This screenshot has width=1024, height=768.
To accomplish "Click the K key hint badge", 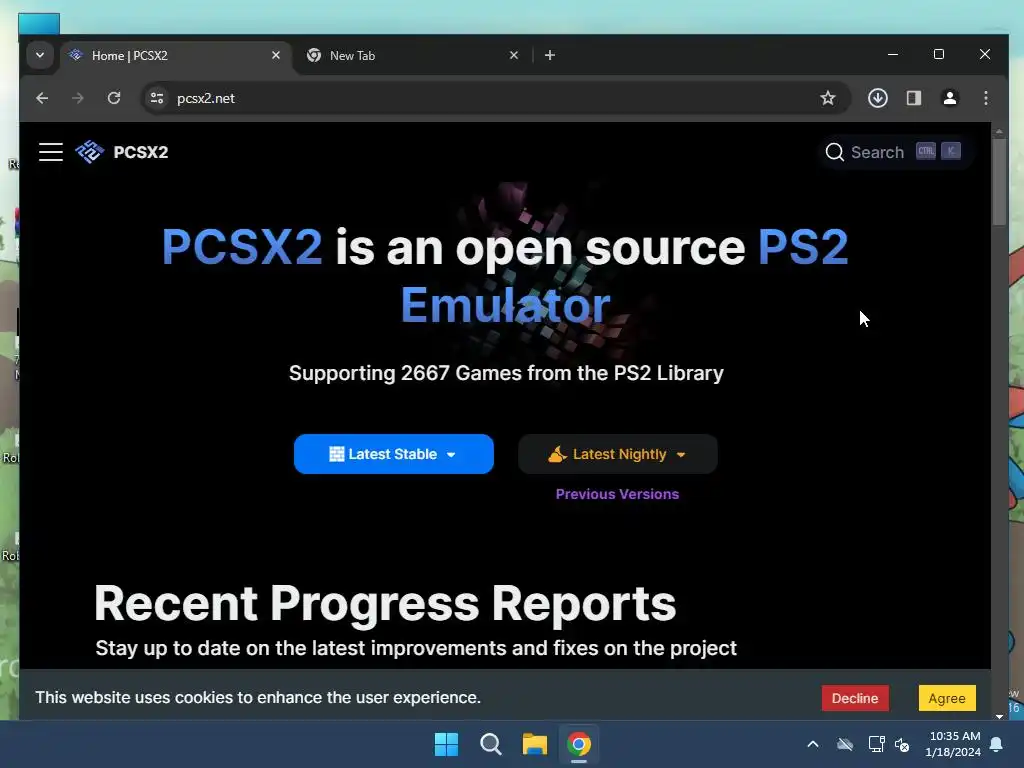I will [951, 152].
